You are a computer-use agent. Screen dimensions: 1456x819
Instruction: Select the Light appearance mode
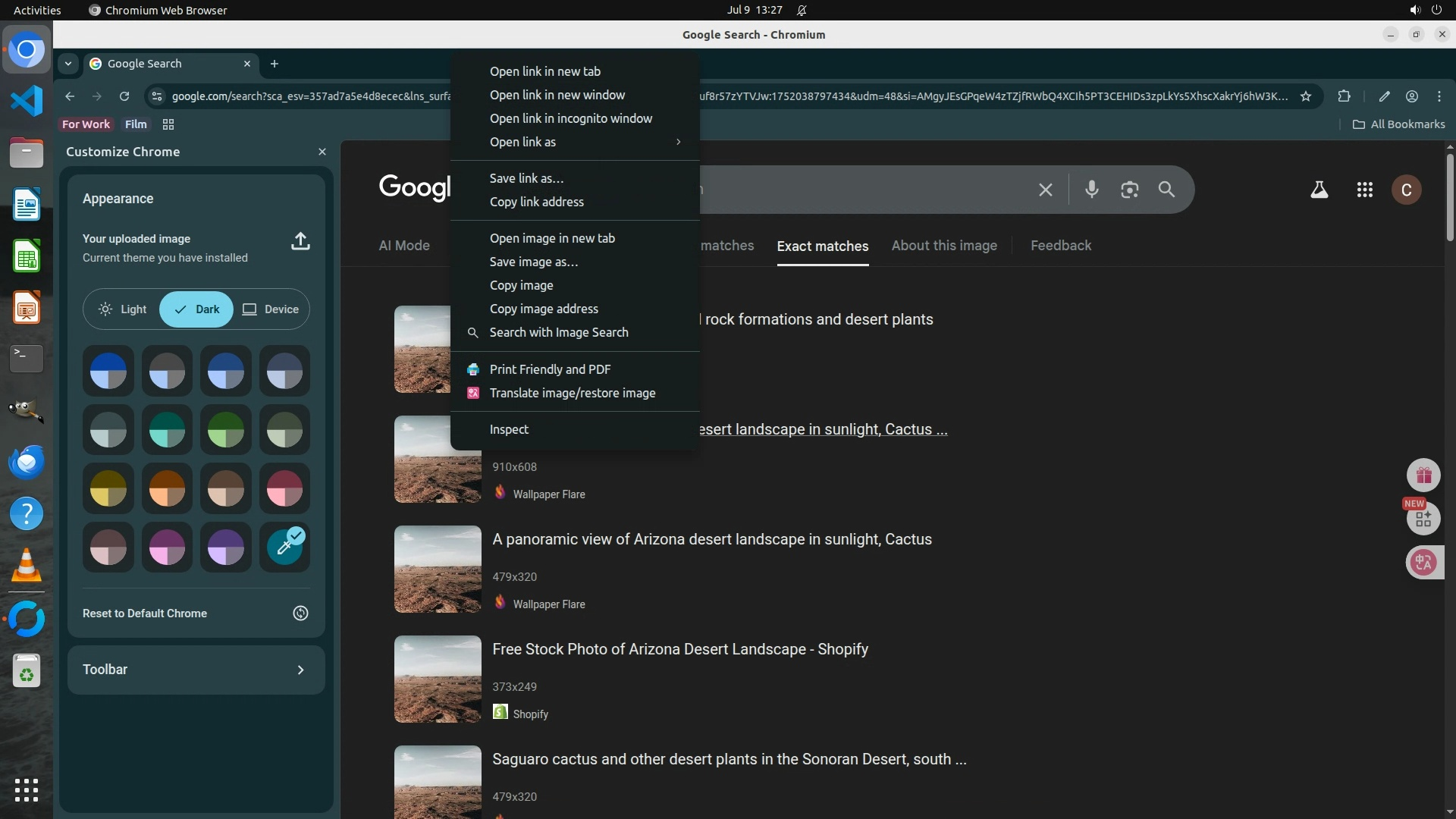(123, 309)
